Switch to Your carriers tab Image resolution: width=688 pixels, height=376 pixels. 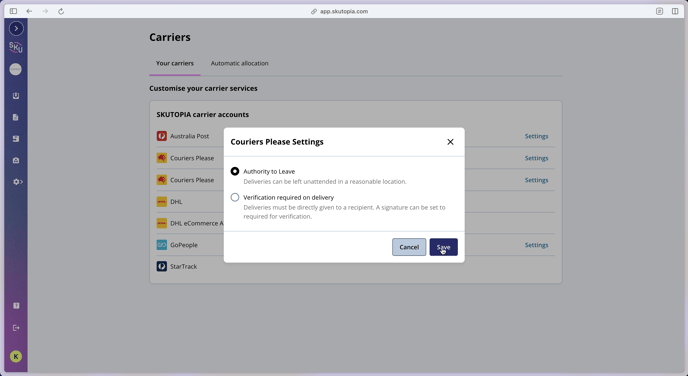click(175, 63)
